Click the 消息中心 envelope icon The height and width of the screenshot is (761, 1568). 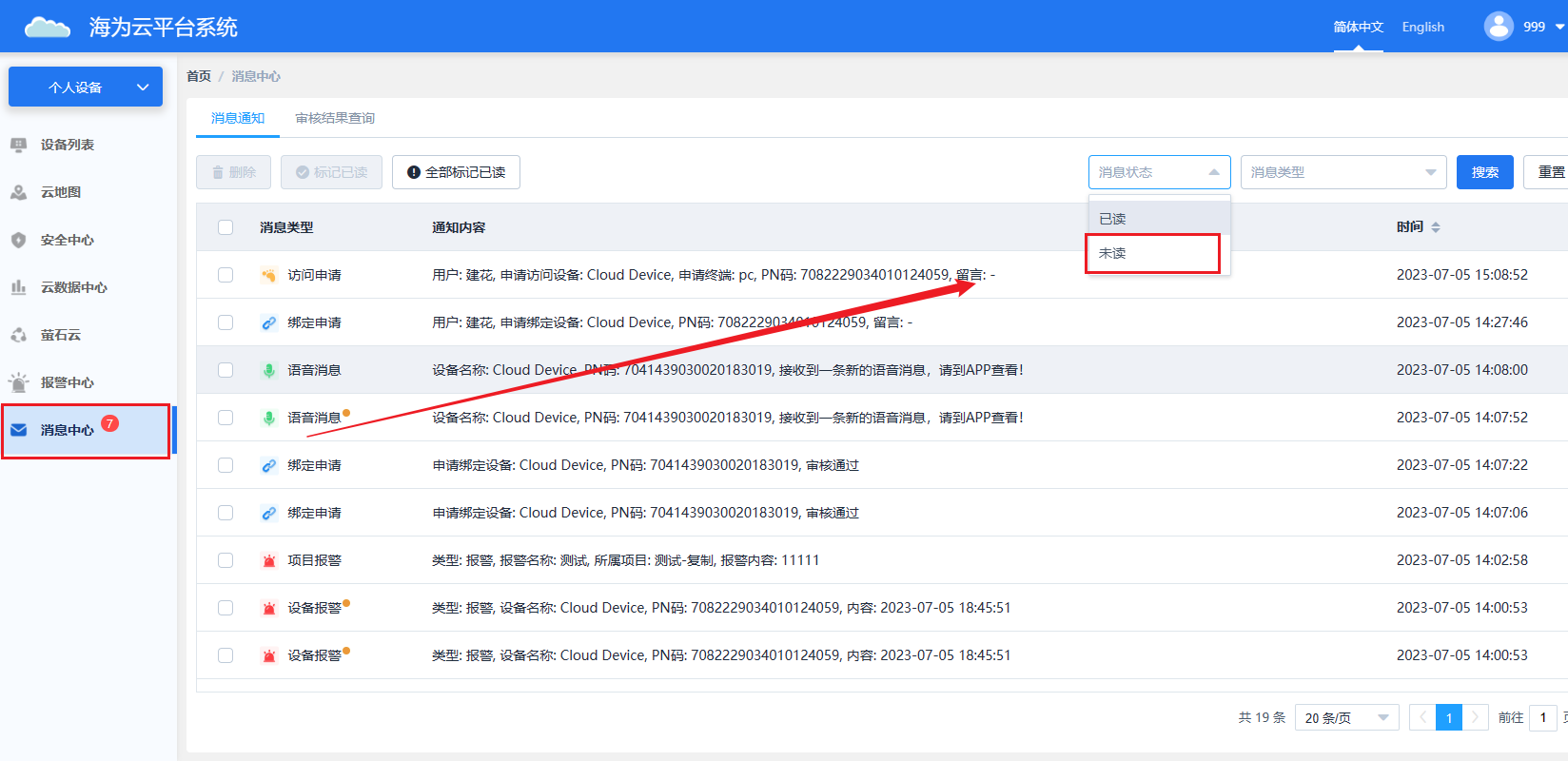coord(18,430)
